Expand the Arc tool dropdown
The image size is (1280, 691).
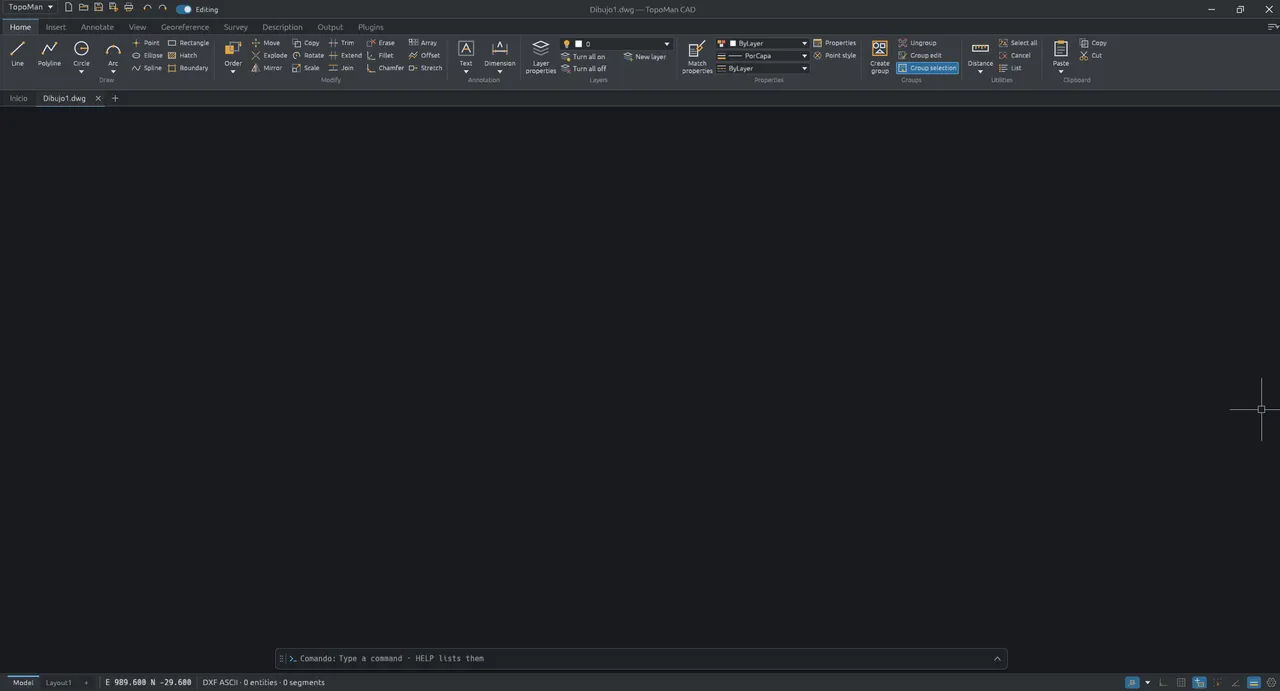coord(113,72)
